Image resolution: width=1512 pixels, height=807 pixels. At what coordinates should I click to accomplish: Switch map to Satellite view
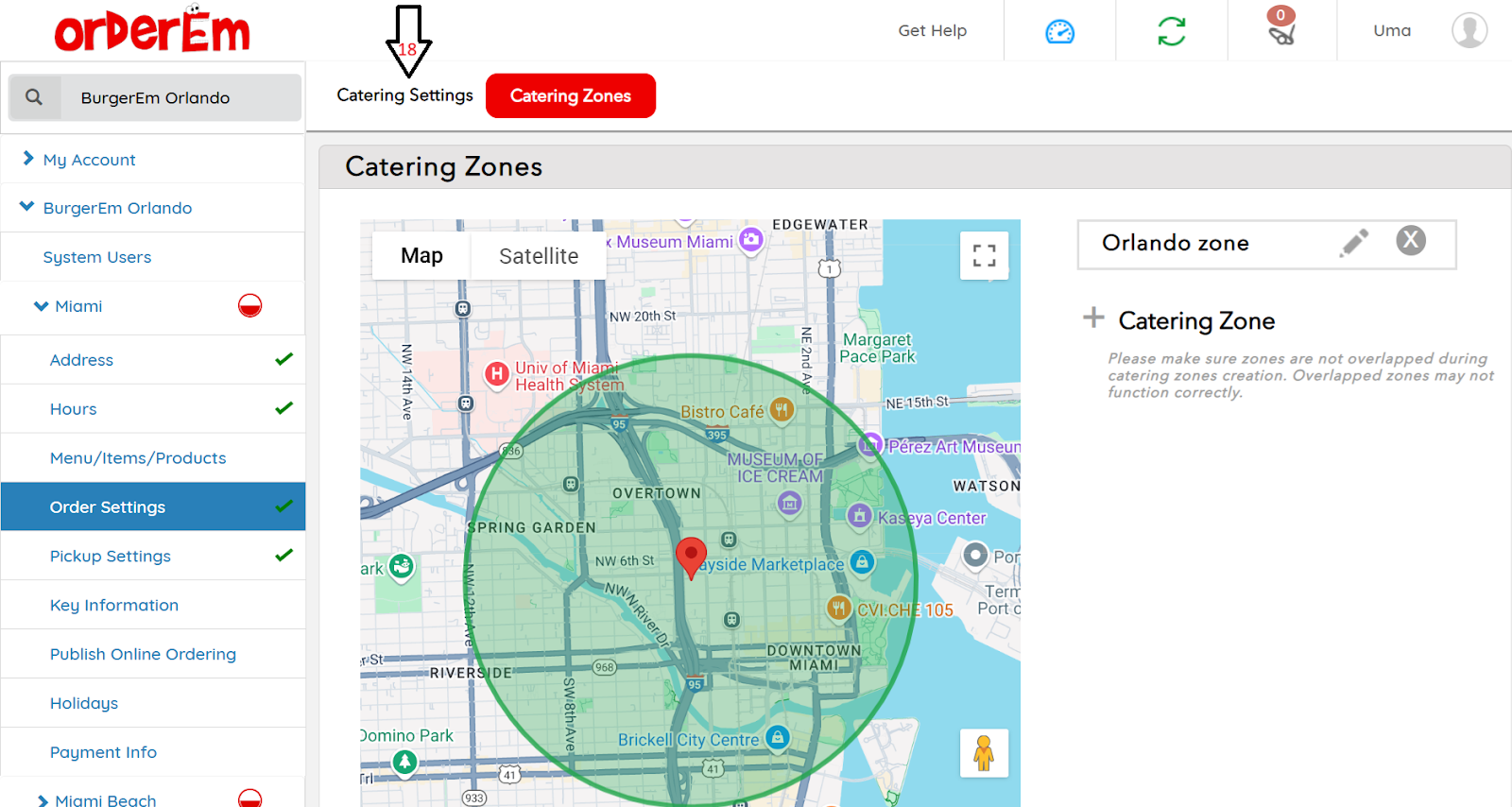(538, 256)
